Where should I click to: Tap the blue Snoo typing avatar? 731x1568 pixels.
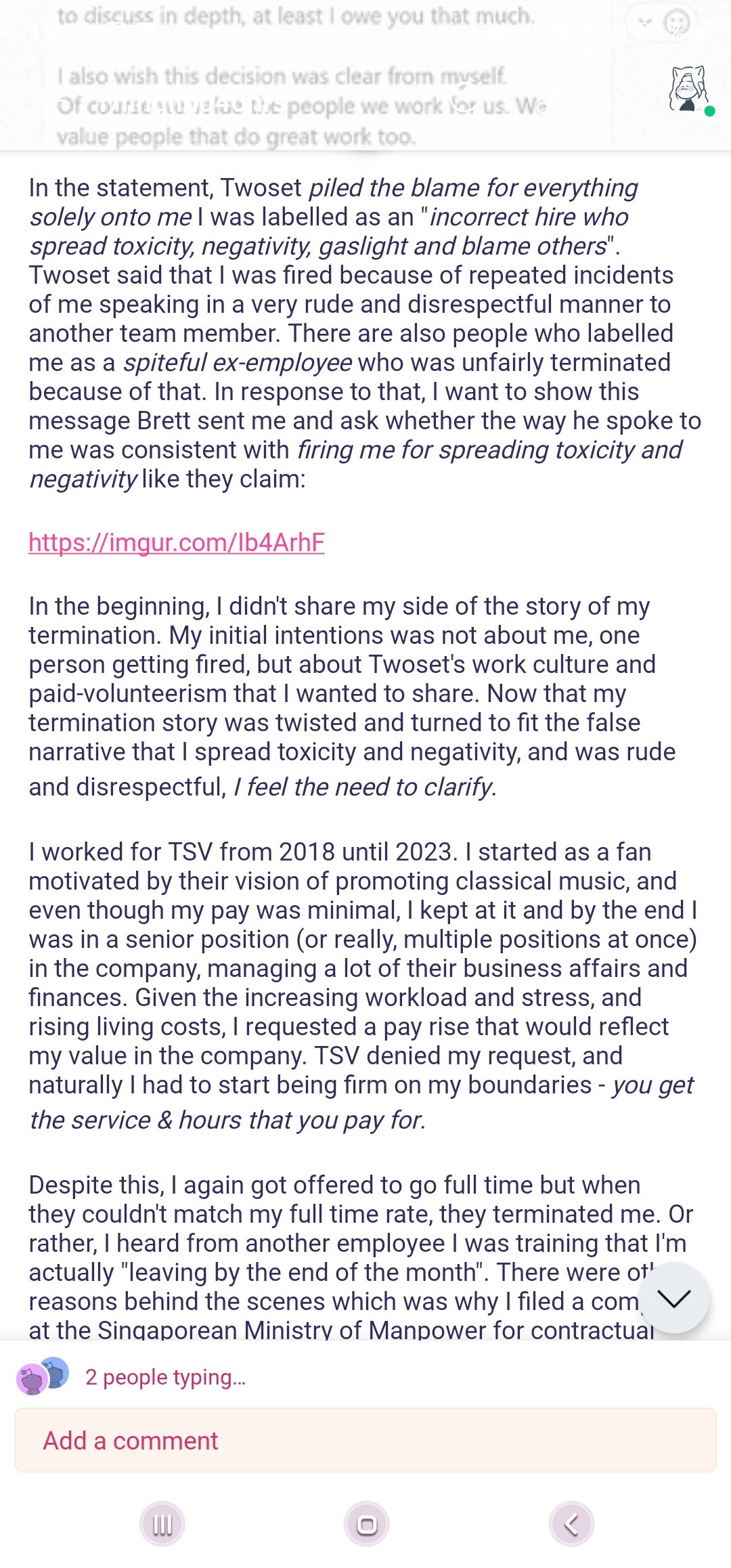(56, 1372)
